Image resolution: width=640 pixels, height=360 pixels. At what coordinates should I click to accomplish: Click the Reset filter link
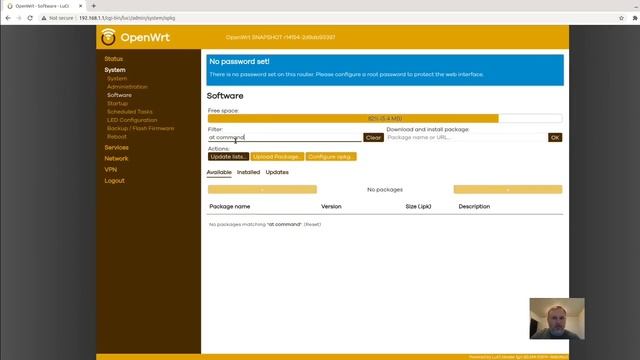312,224
